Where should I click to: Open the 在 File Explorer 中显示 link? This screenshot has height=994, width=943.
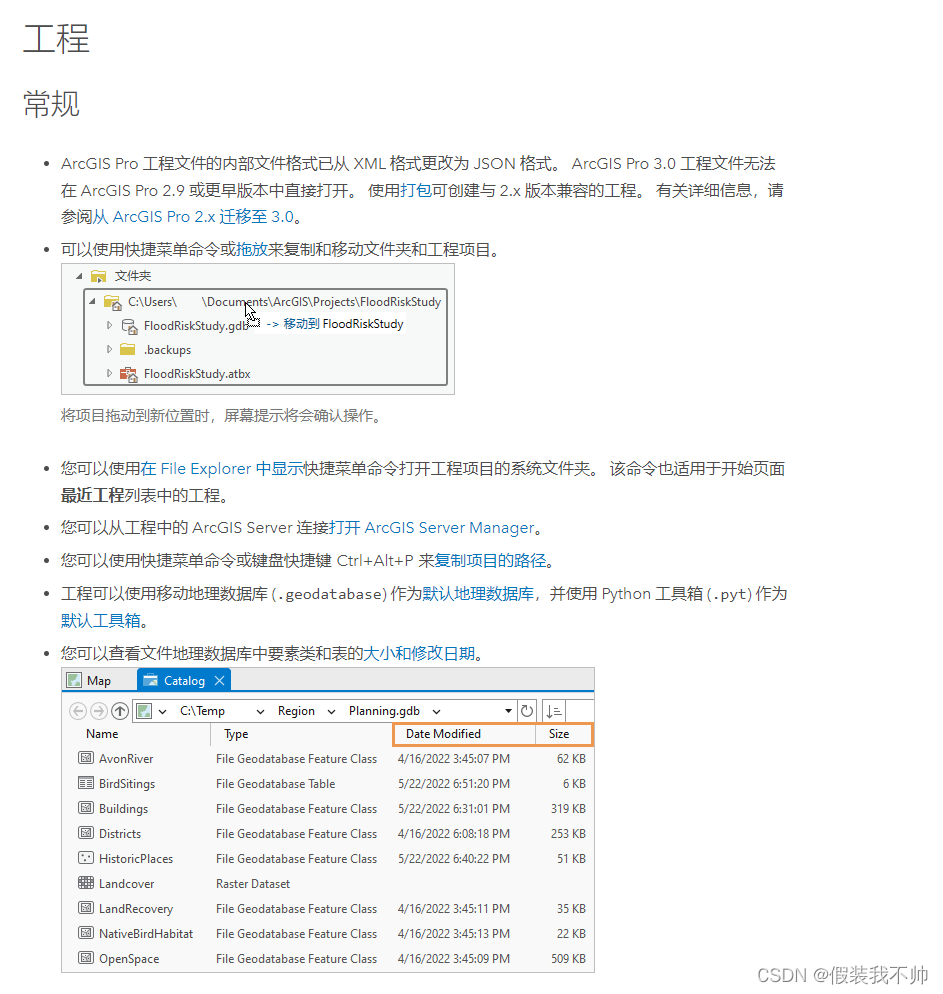pyautogui.click(x=221, y=468)
